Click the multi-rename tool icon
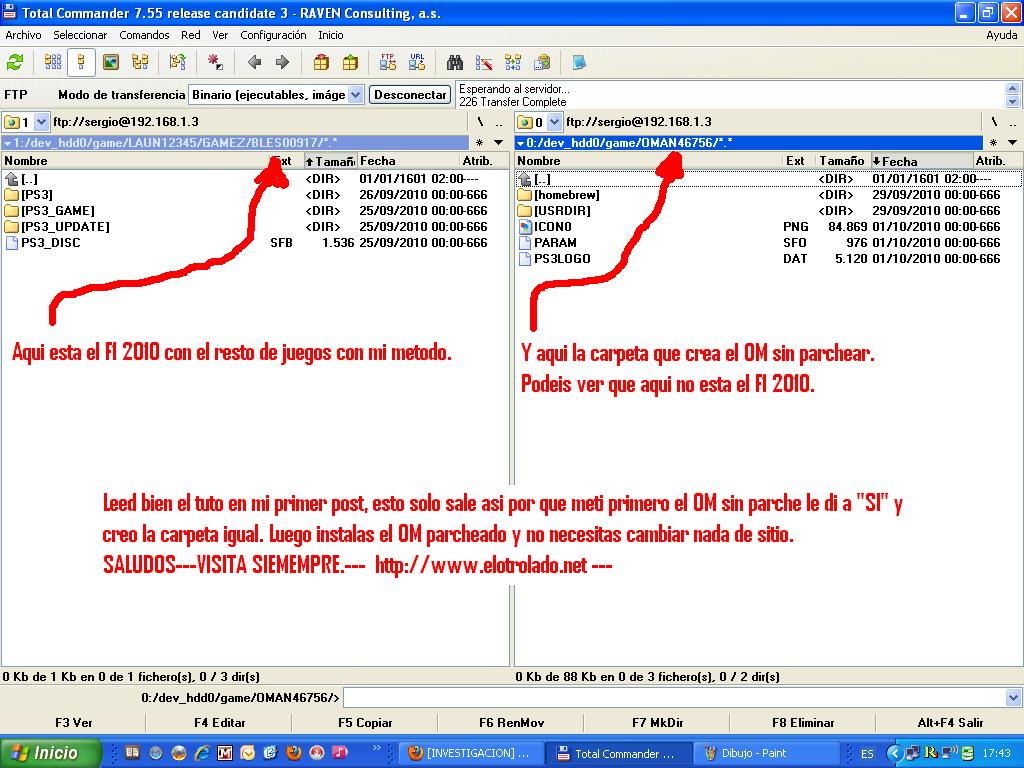 click(x=484, y=63)
